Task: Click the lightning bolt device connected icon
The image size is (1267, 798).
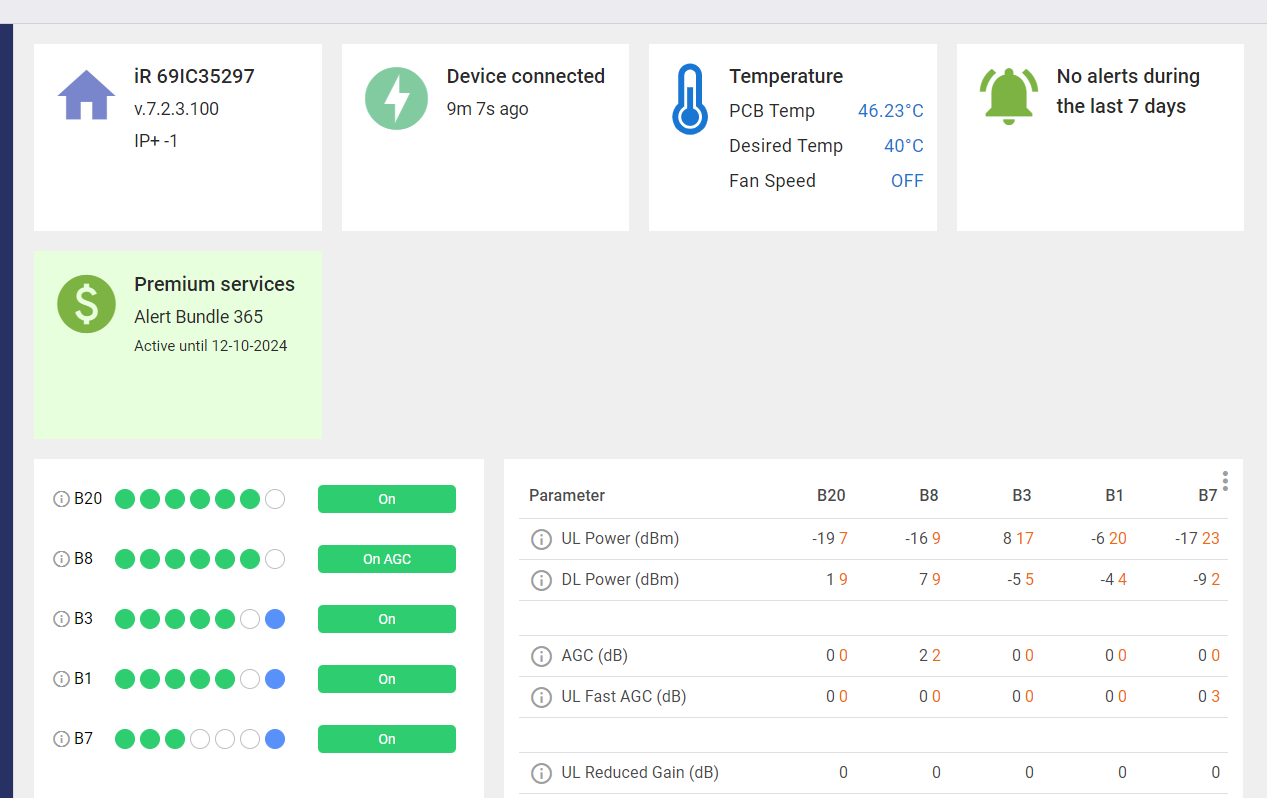Action: pos(395,97)
